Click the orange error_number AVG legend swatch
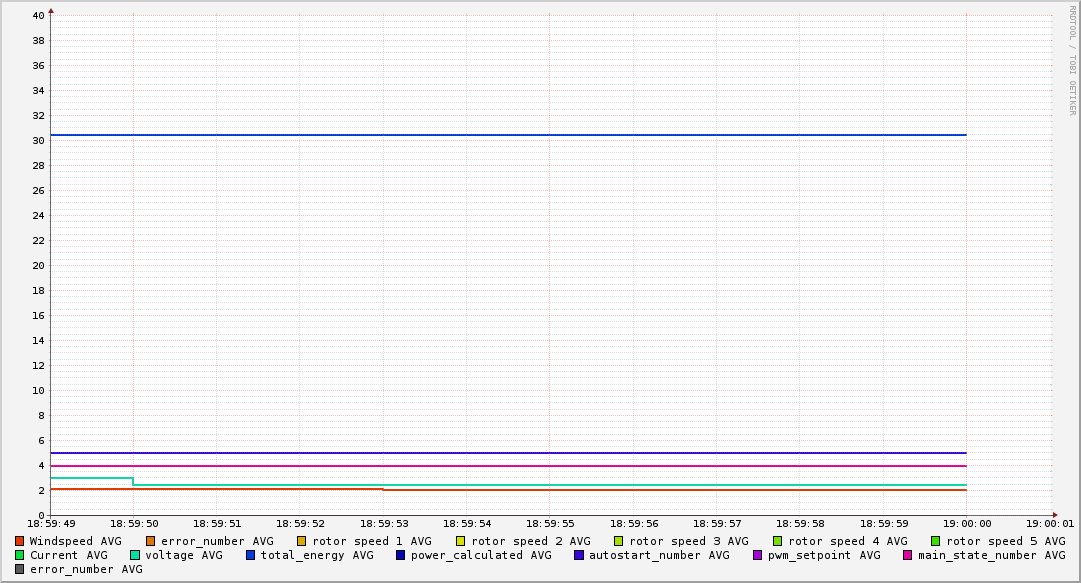1081x583 pixels. pyautogui.click(x=151, y=541)
